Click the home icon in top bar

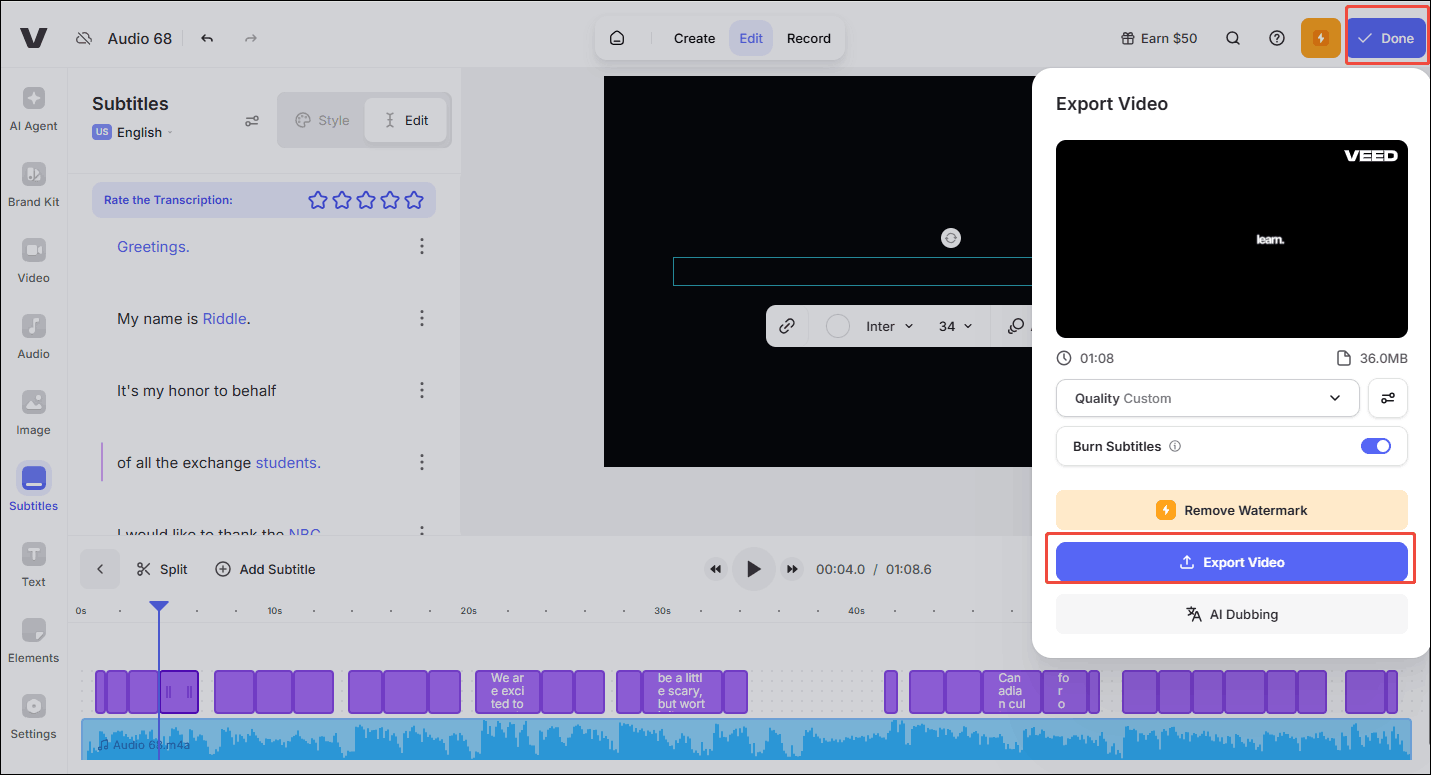617,38
